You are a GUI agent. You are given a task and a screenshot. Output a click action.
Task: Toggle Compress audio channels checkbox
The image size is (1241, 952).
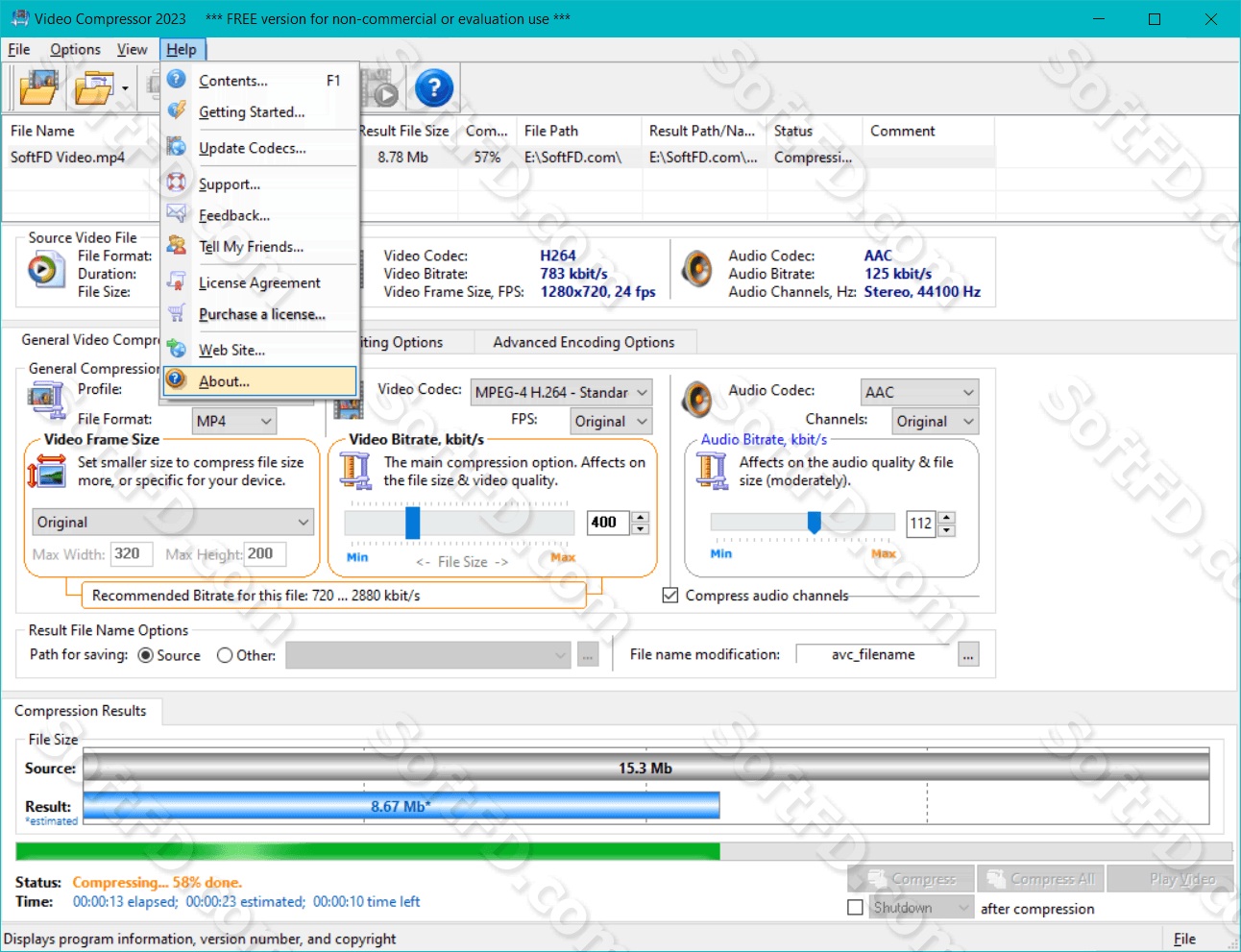[x=670, y=596]
